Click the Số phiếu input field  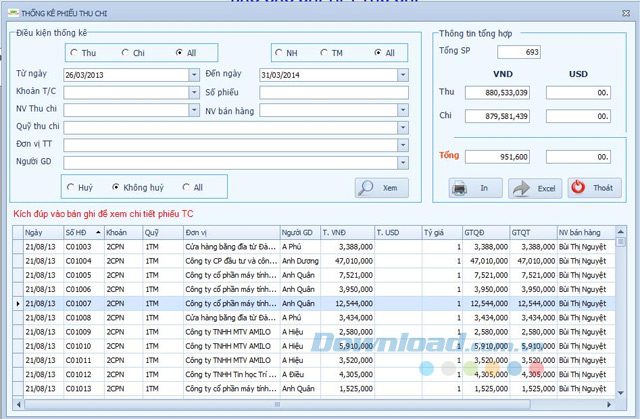(x=333, y=92)
